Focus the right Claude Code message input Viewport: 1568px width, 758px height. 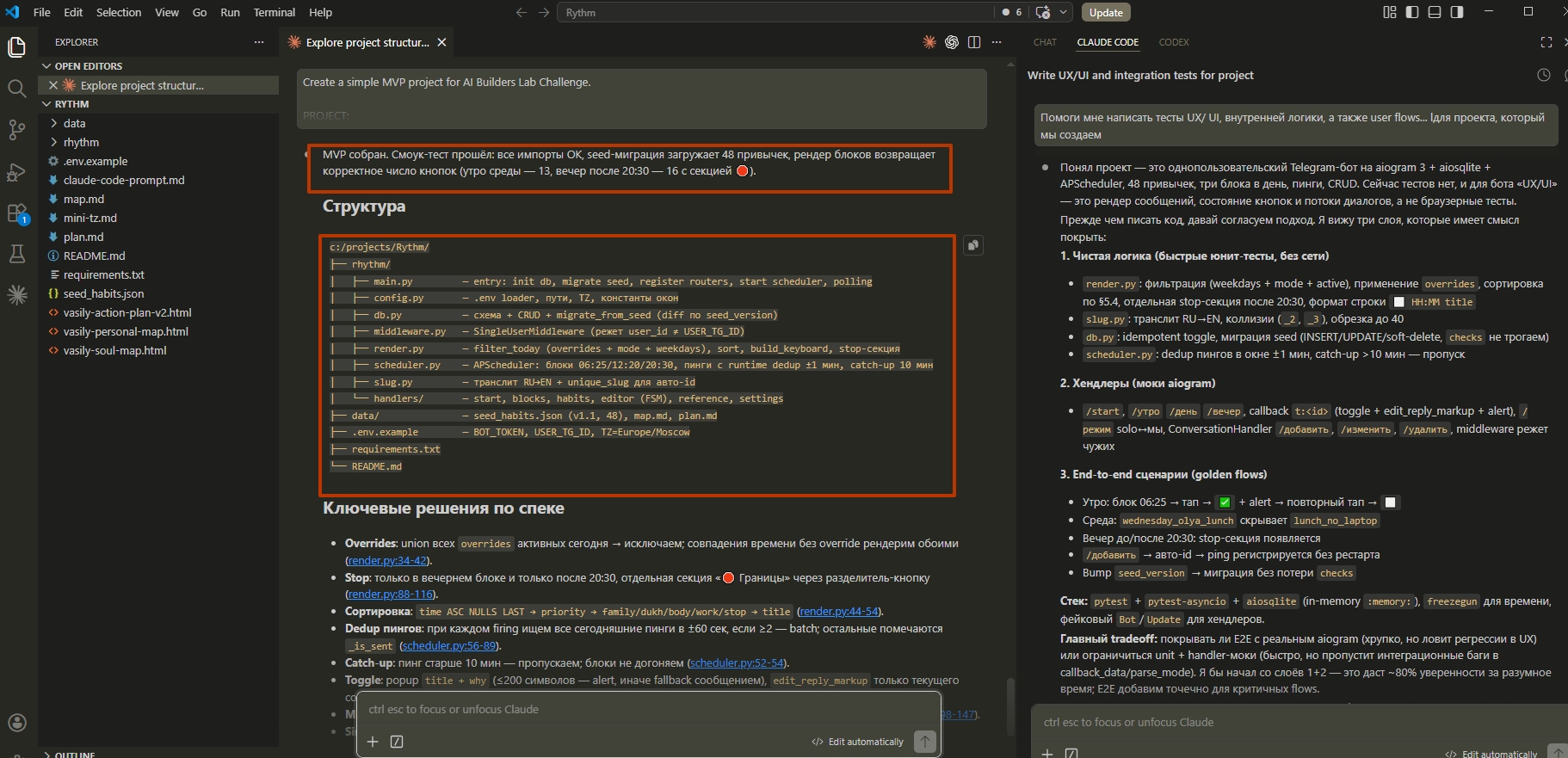[1299, 723]
